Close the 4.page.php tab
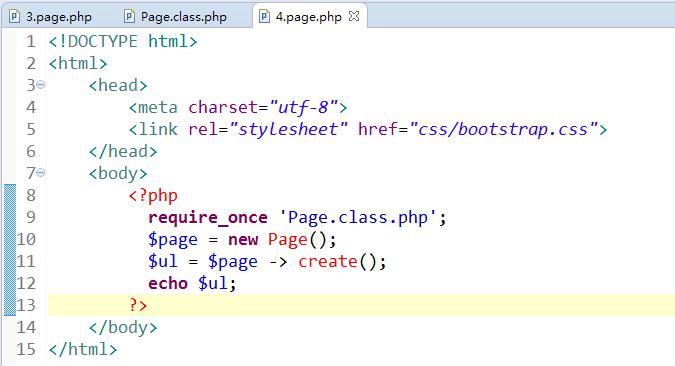675x366 pixels. coord(354,16)
